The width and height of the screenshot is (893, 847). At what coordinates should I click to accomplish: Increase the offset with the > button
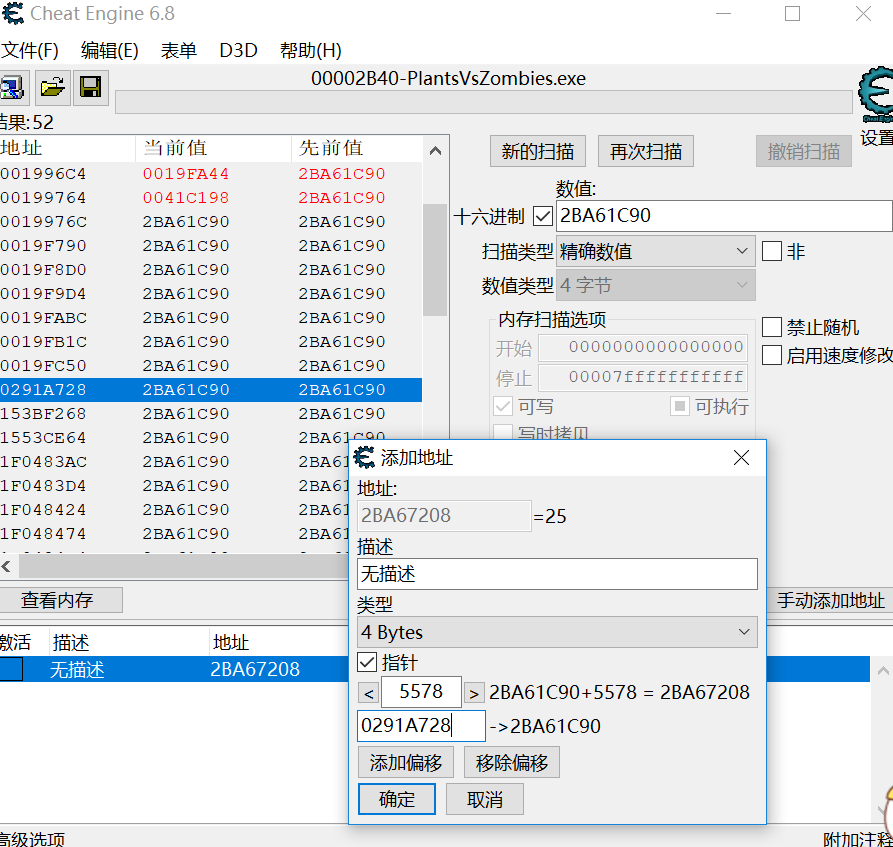click(x=474, y=693)
